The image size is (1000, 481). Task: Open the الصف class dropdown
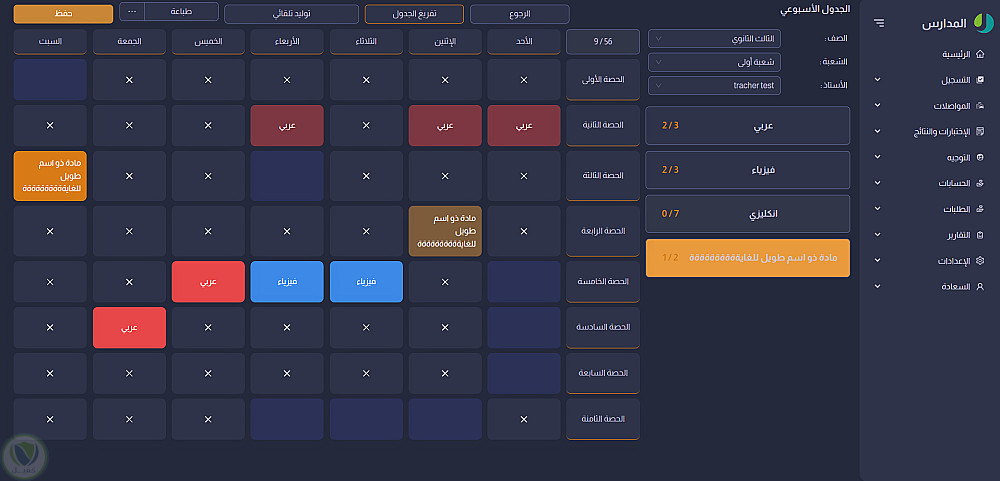714,38
